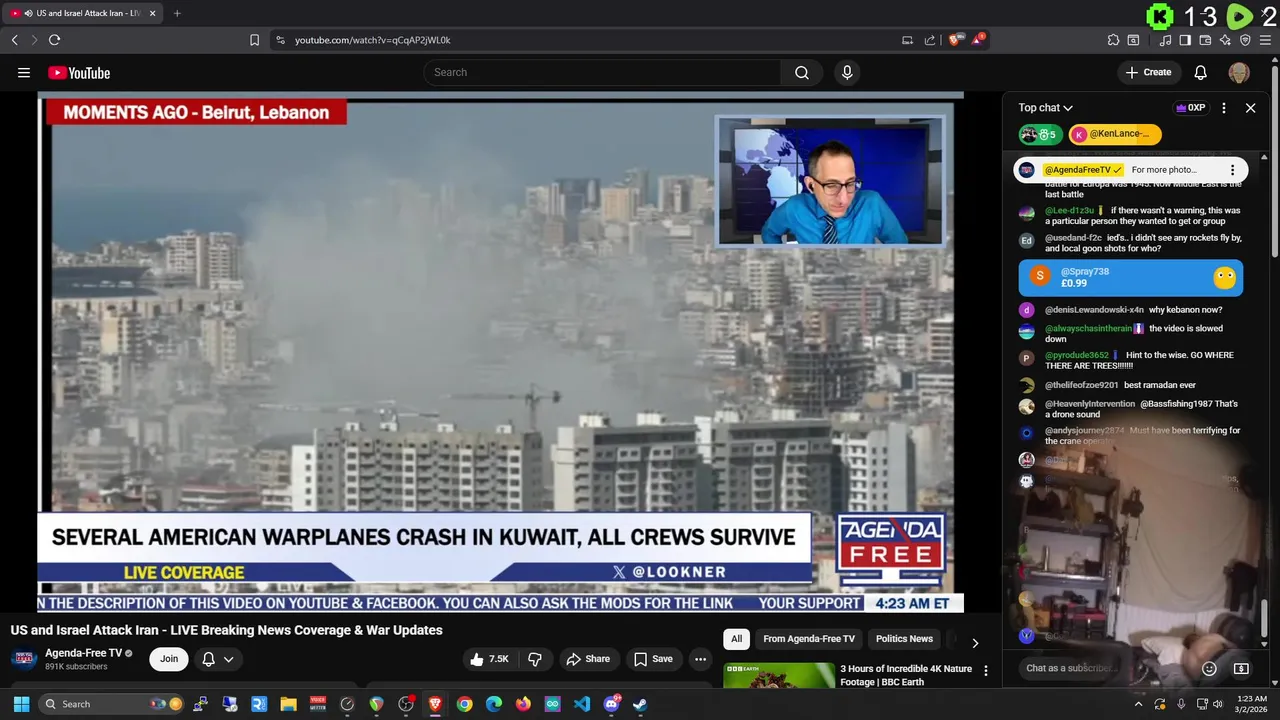1280x720 pixels.
Task: Open Brave VPN shield icon
Action: pos(1245,40)
